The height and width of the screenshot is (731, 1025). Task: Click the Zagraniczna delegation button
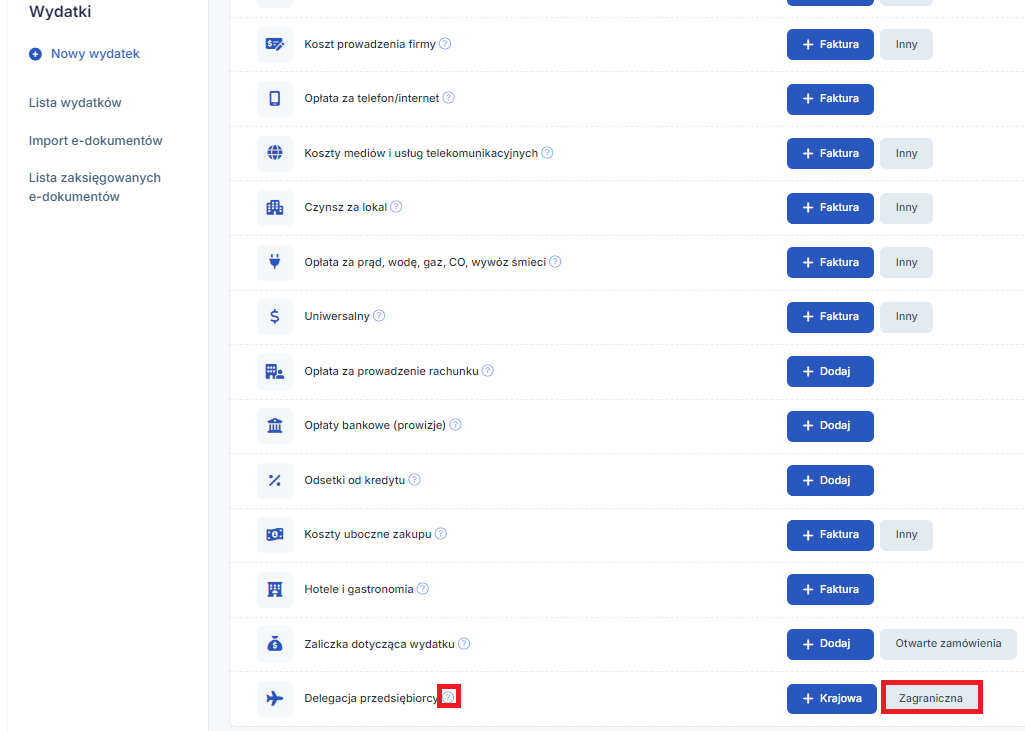[x=931, y=698]
